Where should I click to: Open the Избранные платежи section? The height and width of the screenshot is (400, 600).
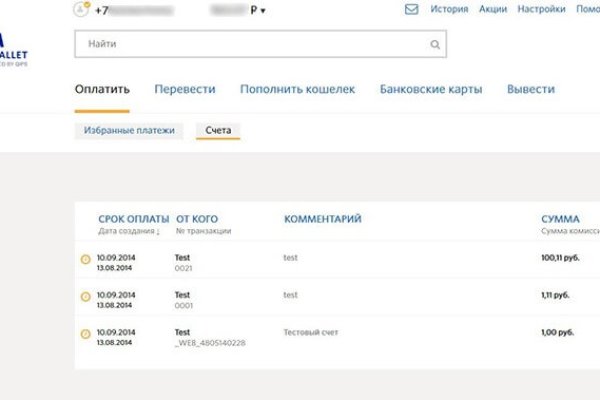click(129, 130)
